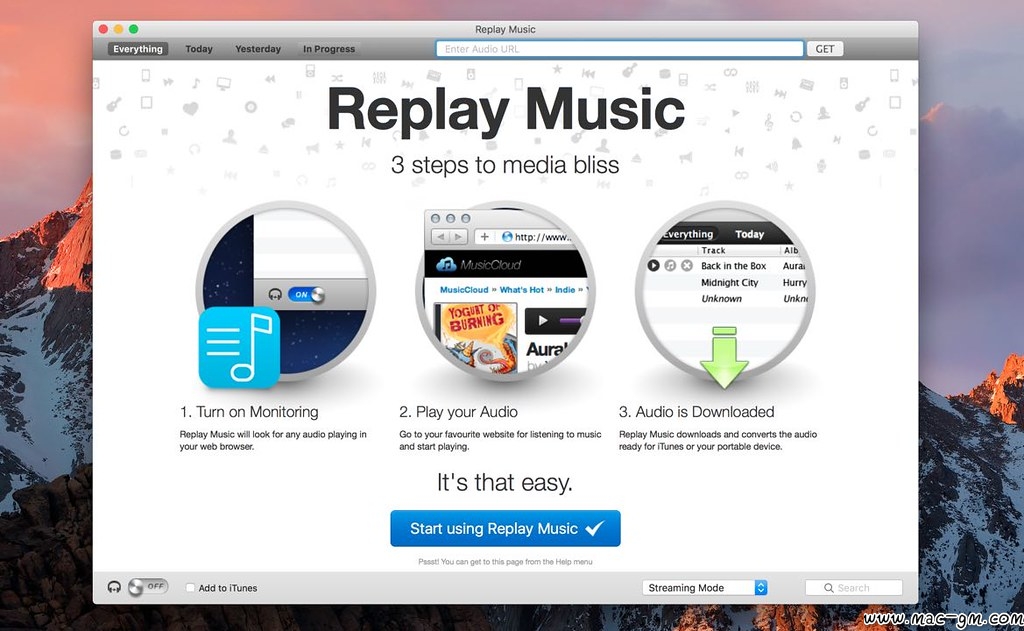Click the "Replay Music" title bar text

(x=505, y=29)
